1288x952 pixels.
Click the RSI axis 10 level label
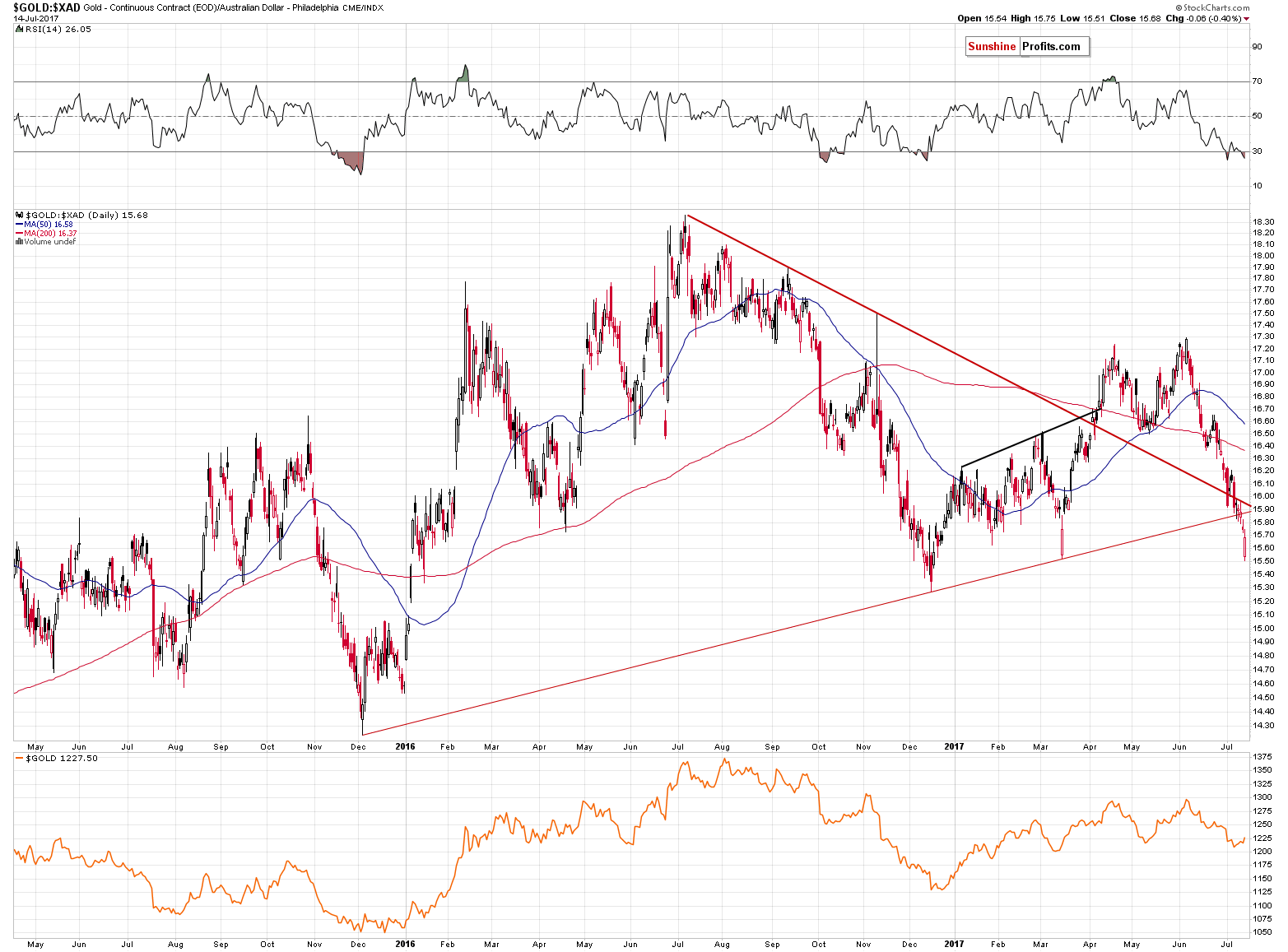click(1257, 185)
